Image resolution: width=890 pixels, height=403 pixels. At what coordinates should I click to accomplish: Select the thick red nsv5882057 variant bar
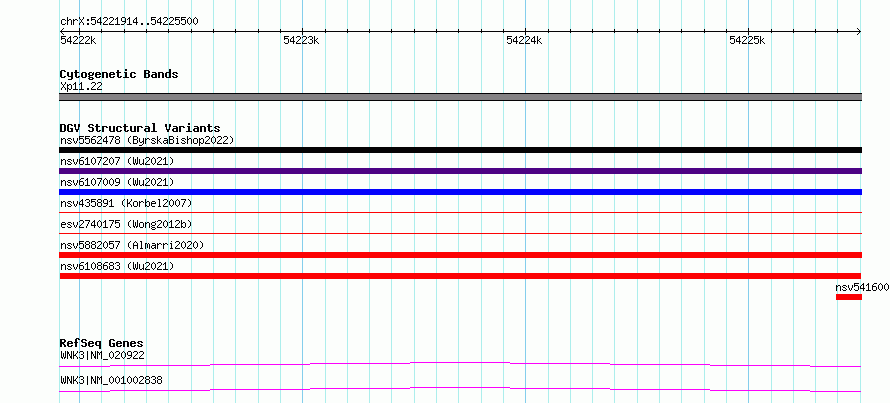point(460,255)
